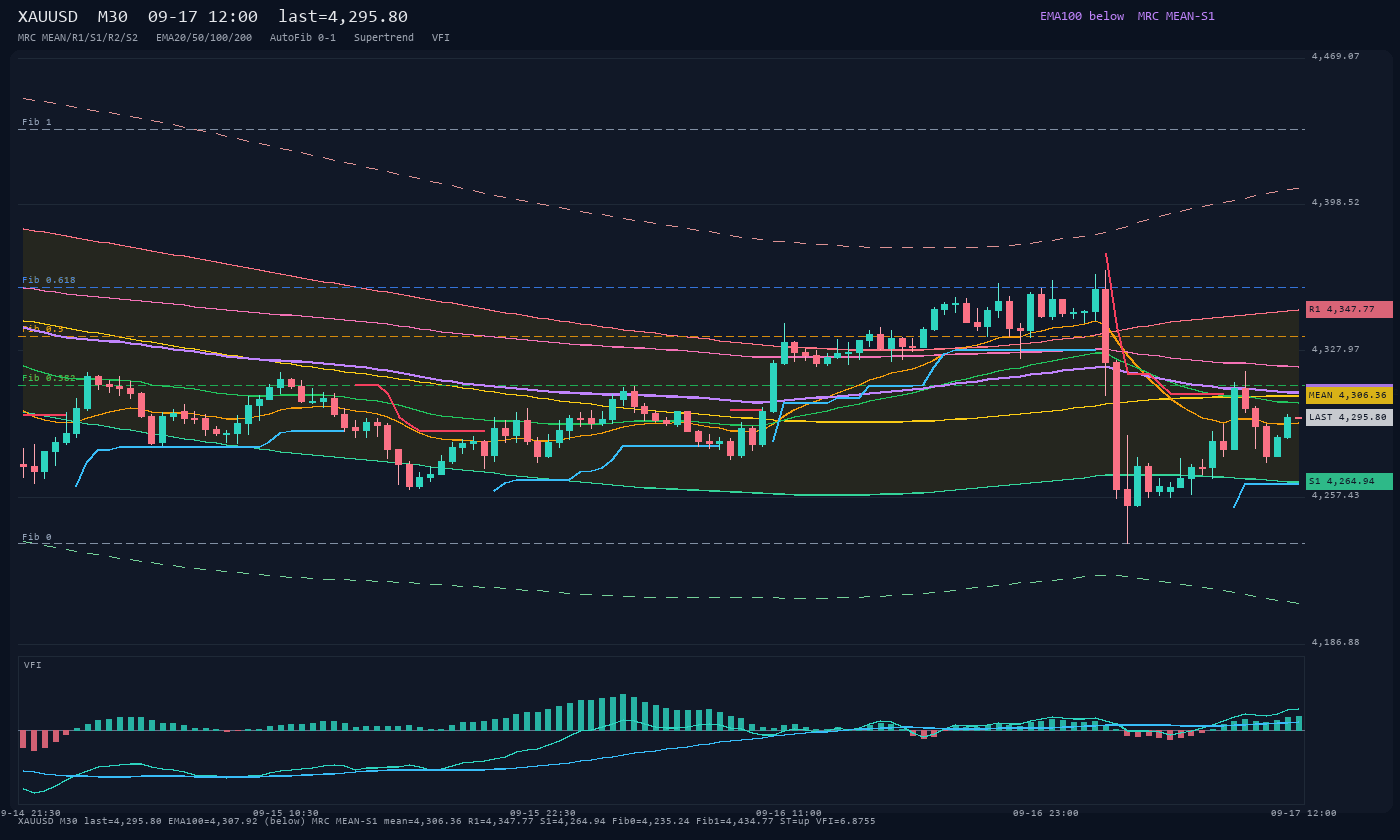
Task: Click the 4,469.07 price axis value
Action: pyautogui.click(x=1335, y=56)
